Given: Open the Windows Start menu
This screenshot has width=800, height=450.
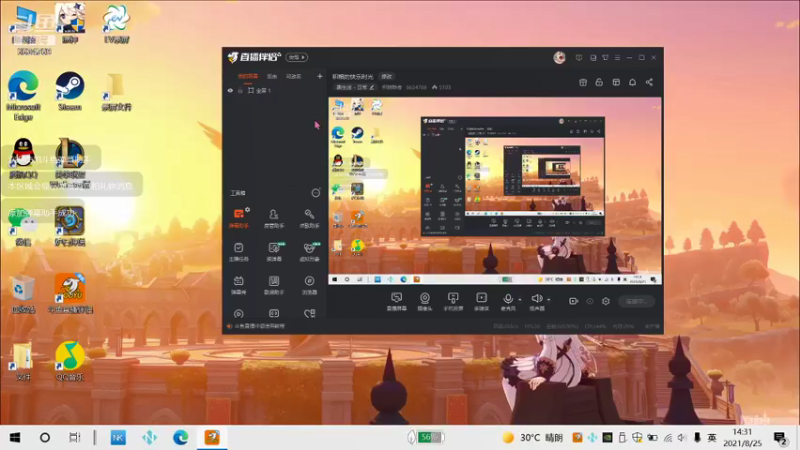Looking at the screenshot, I should [x=15, y=437].
